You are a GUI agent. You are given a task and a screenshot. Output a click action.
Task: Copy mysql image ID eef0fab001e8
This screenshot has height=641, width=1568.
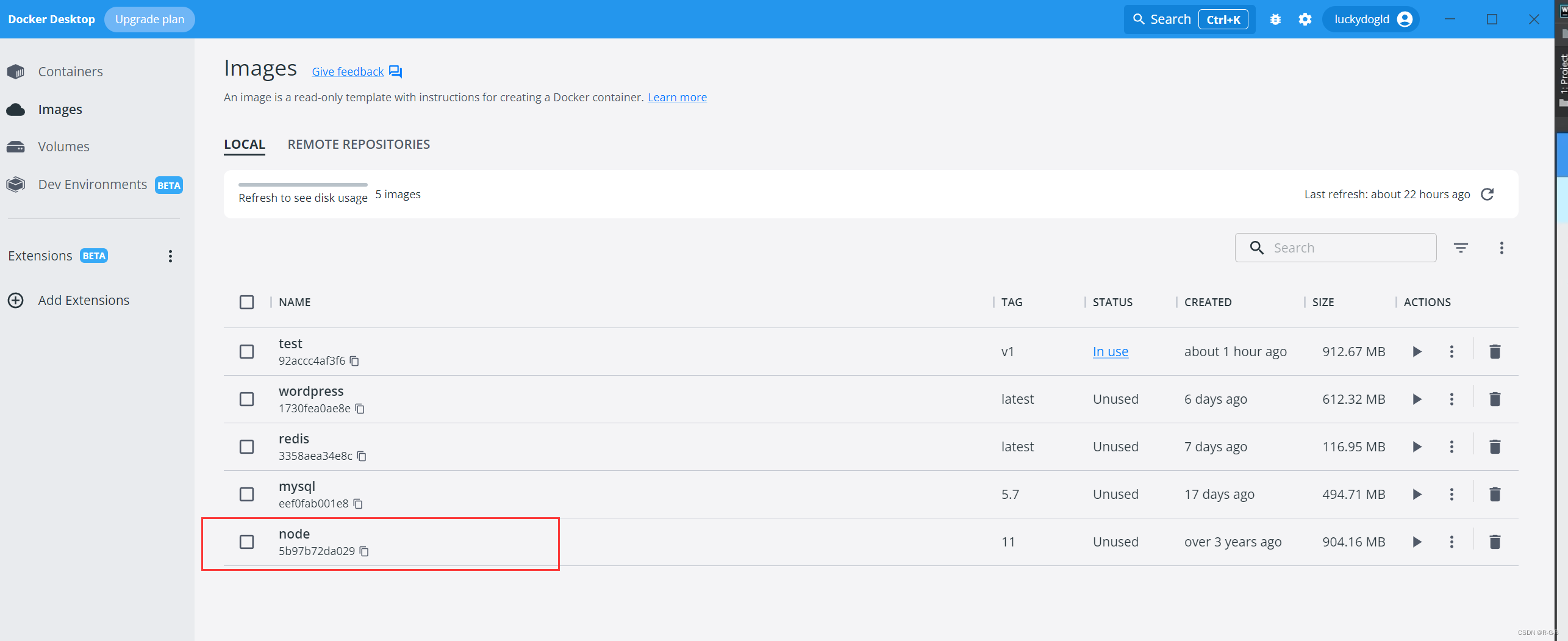coord(358,504)
